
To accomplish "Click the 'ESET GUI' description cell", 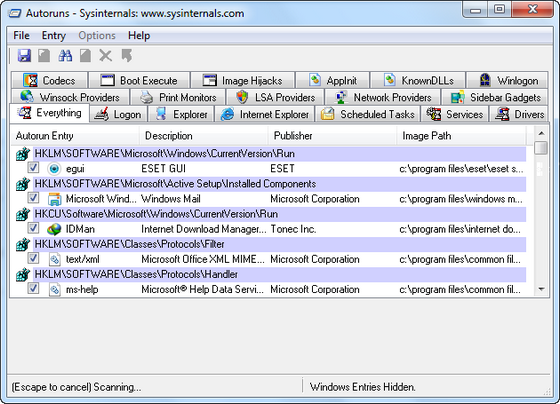I will tap(164, 169).
